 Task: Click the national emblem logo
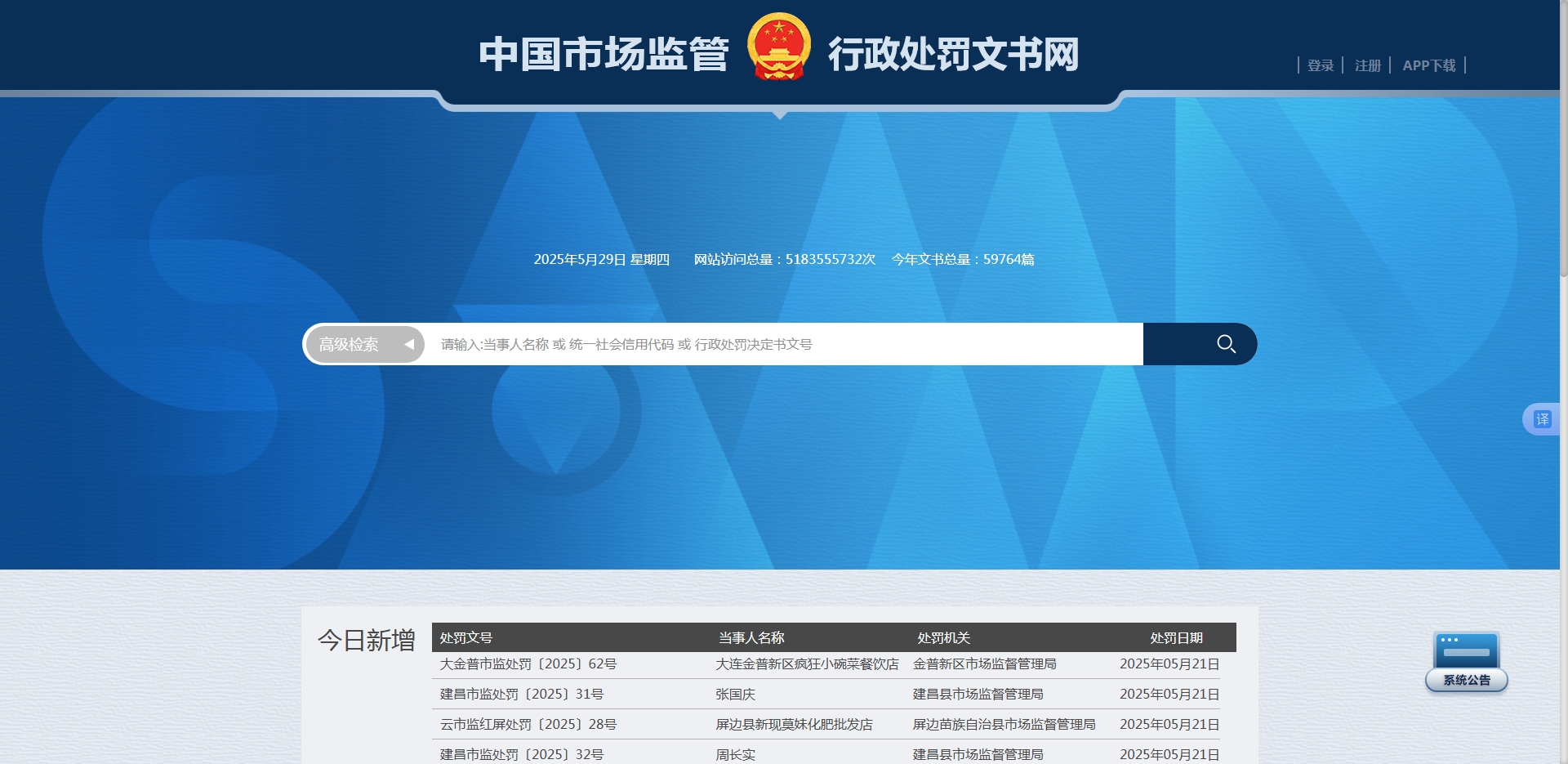pos(779,47)
